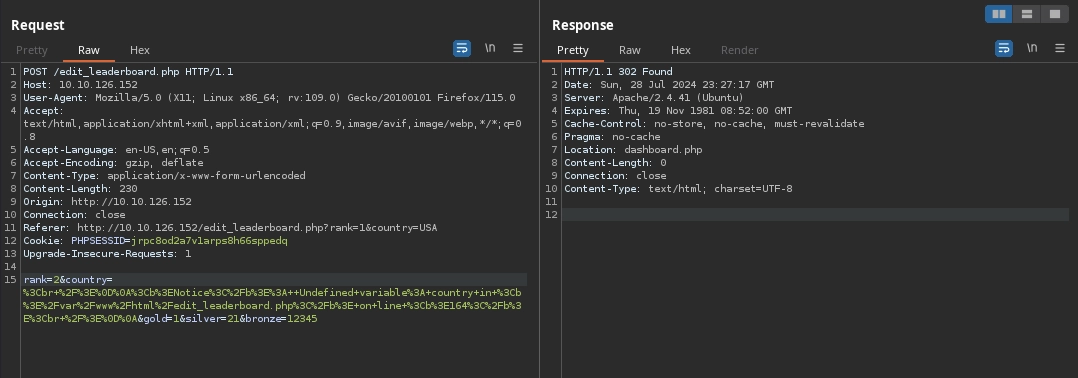Switch to Request Hex tab
Image resolution: width=1078 pixels, height=378 pixels.
pyautogui.click(x=140, y=50)
